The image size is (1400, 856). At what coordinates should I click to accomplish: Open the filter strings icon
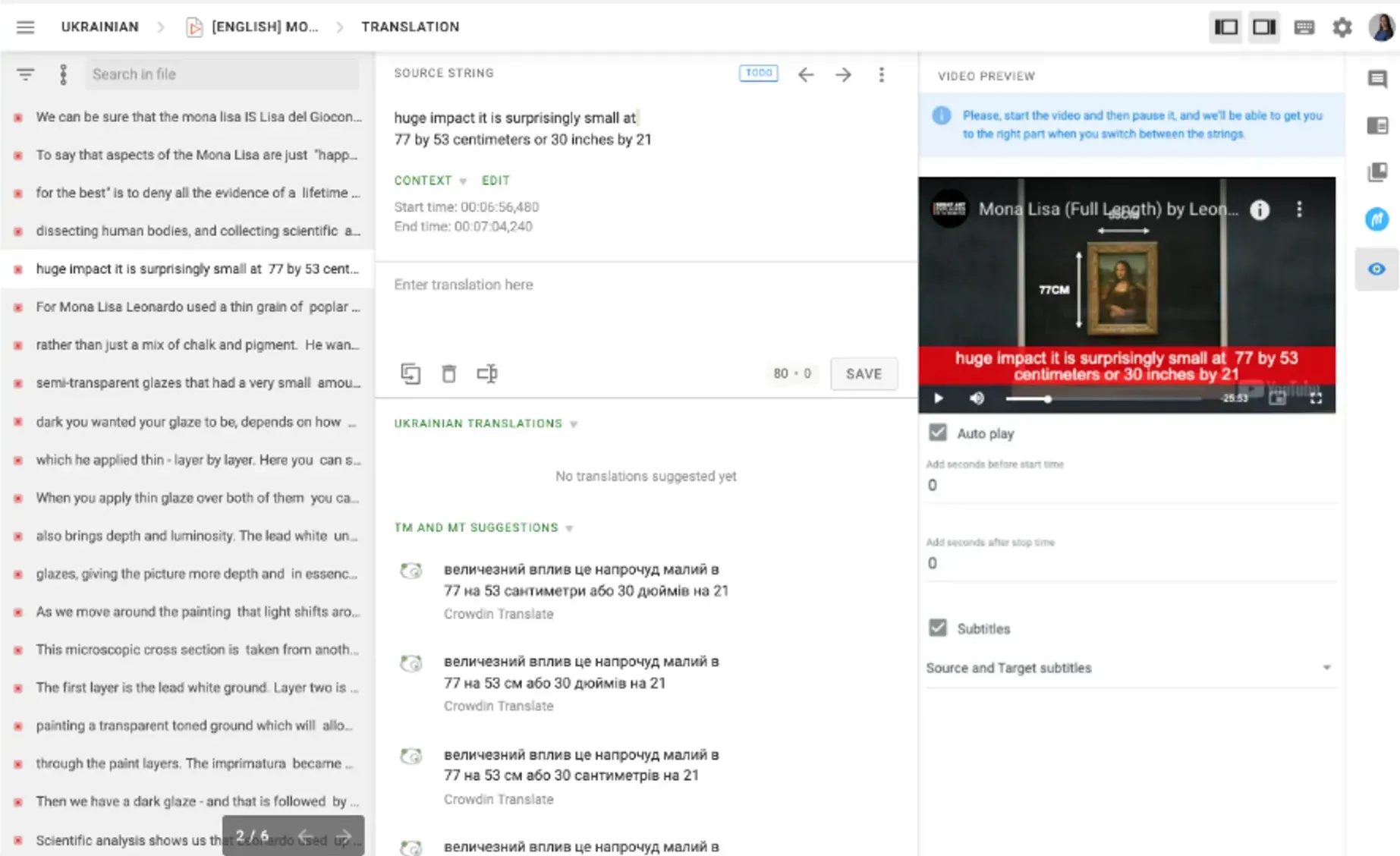26,74
